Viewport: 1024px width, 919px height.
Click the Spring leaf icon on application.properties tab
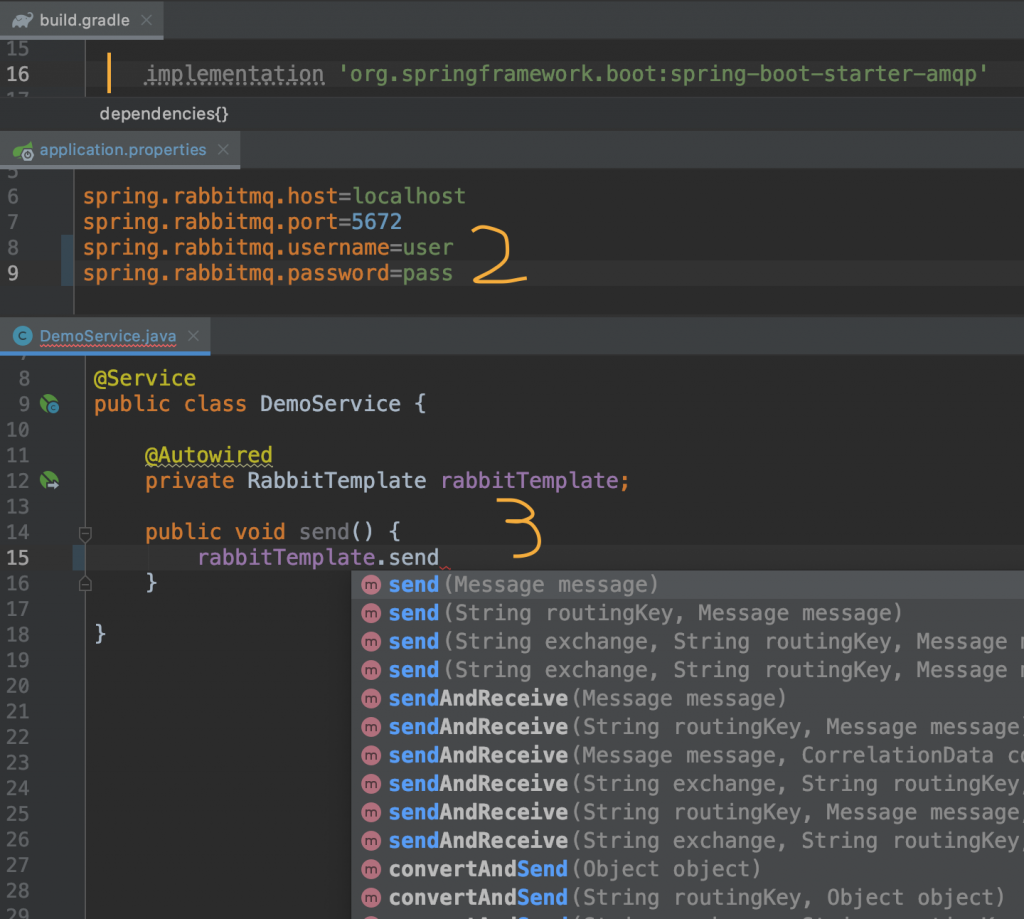tap(24, 151)
